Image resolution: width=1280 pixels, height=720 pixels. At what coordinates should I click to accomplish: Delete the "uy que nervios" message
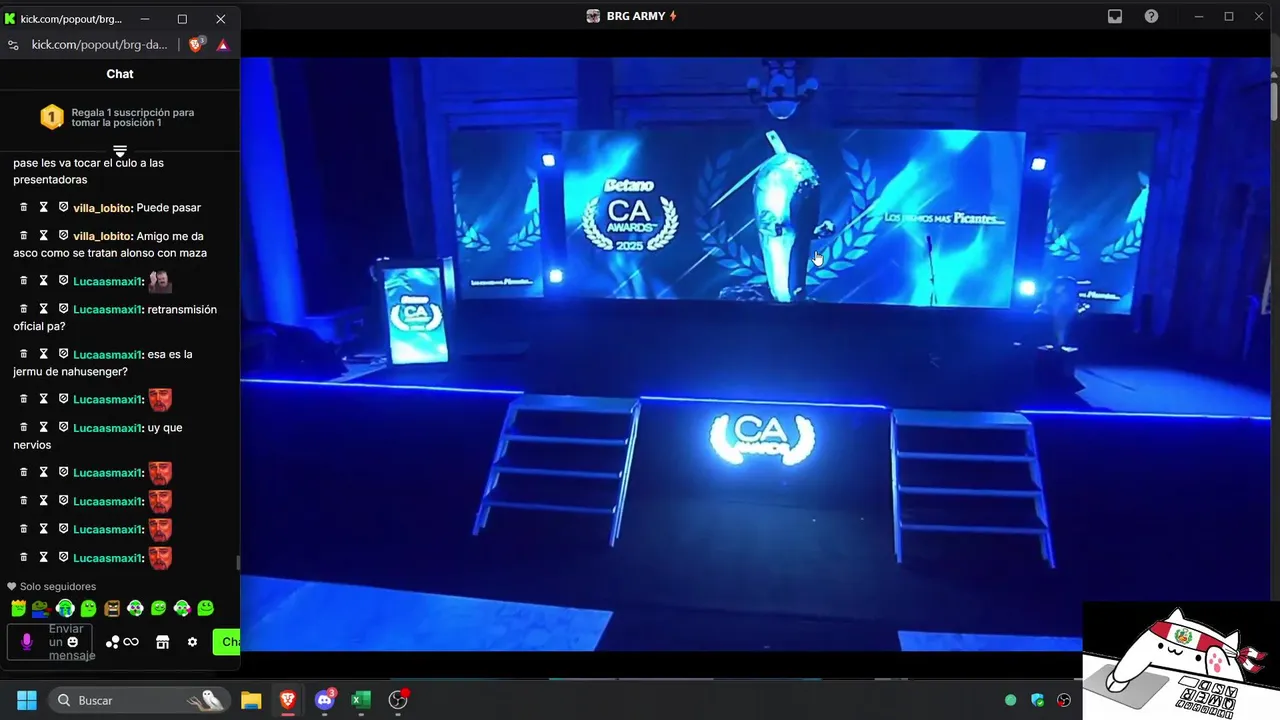tap(24, 427)
